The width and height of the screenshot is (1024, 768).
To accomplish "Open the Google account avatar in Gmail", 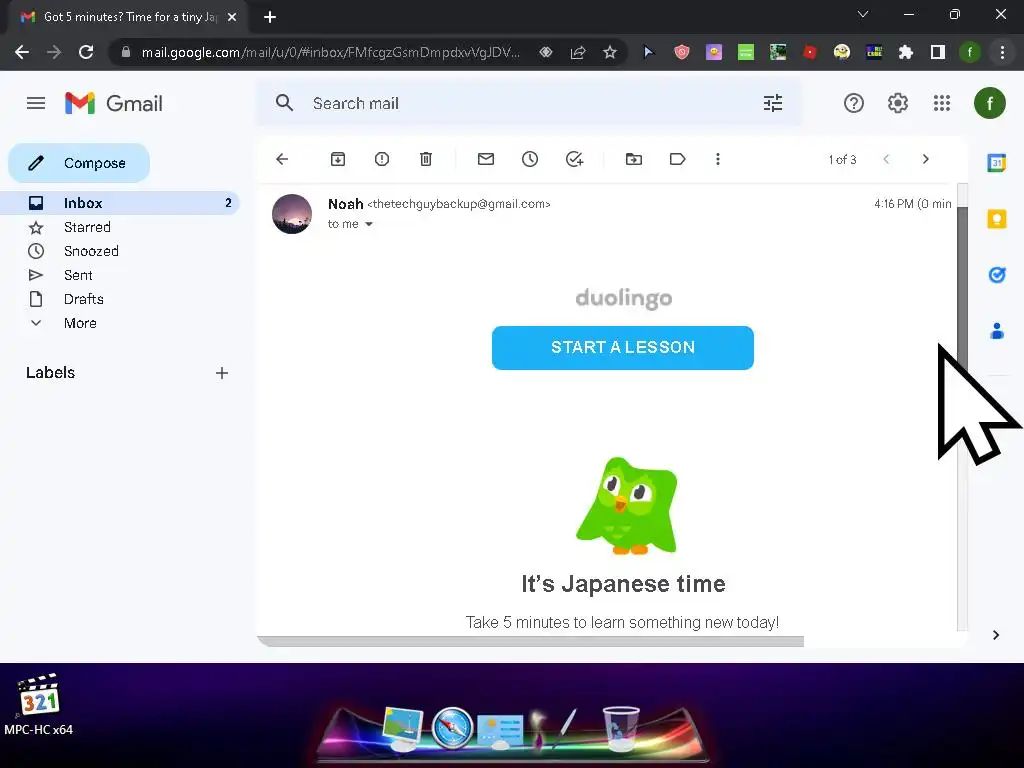I will 989,103.
